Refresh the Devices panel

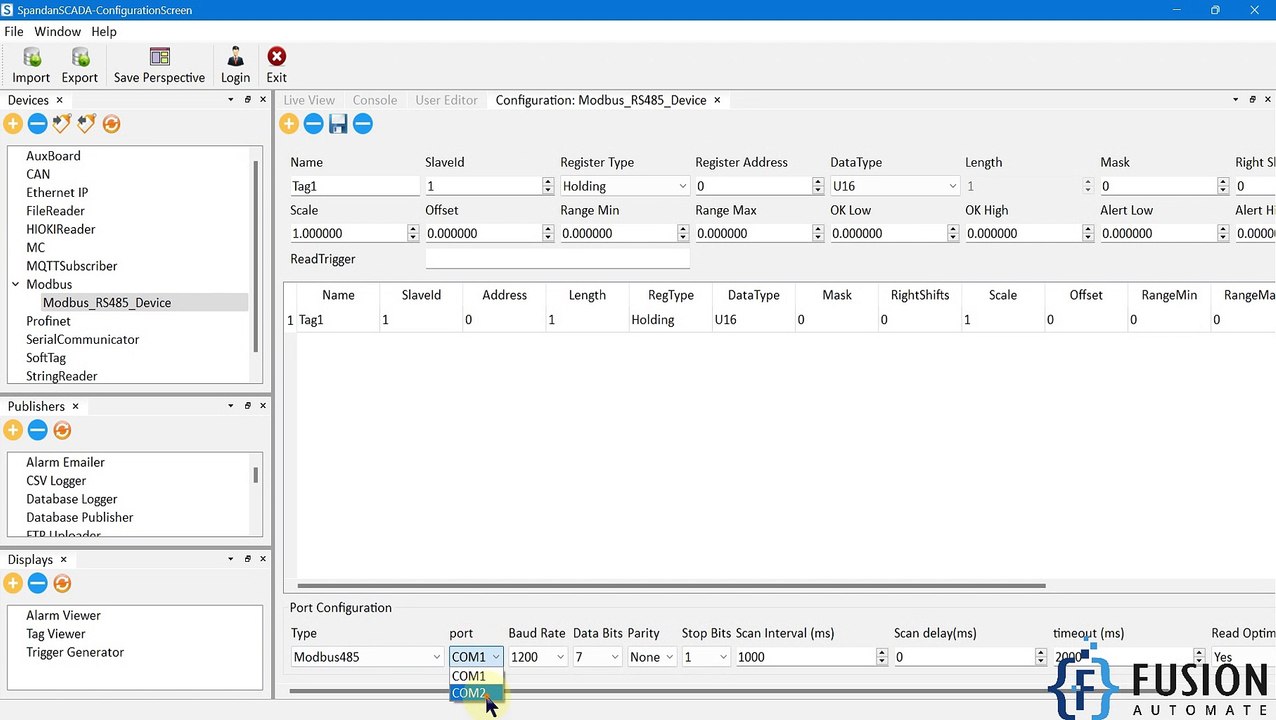[x=111, y=124]
